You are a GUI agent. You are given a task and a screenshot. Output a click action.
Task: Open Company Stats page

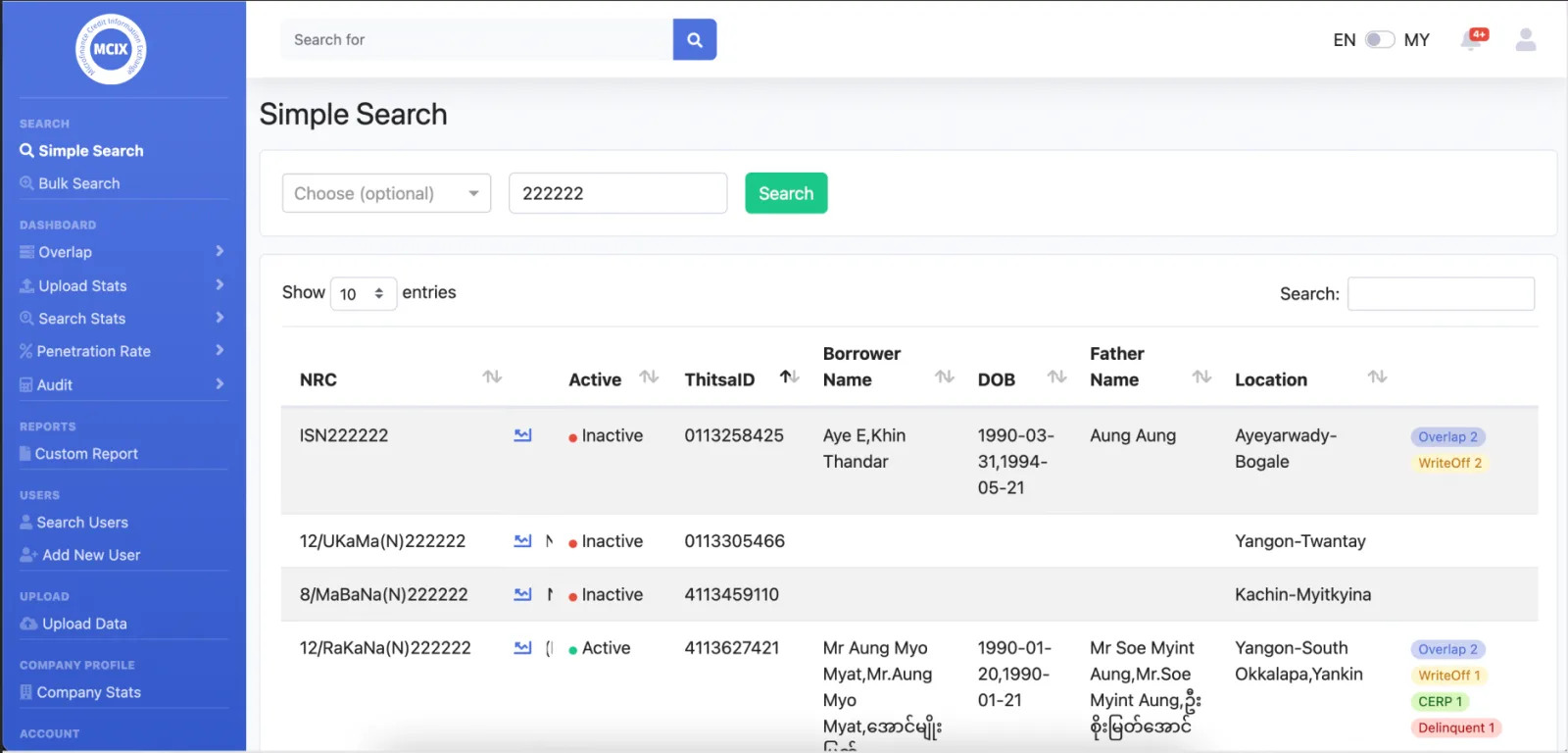pyautogui.click(x=80, y=692)
